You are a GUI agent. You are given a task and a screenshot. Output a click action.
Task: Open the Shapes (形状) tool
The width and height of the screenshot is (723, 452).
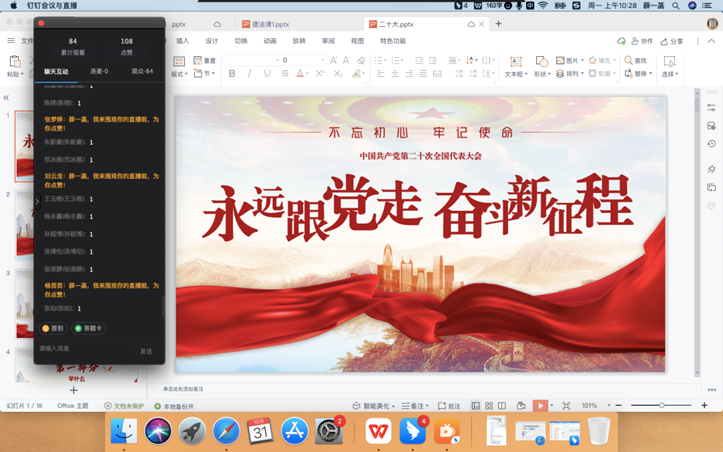[541, 67]
